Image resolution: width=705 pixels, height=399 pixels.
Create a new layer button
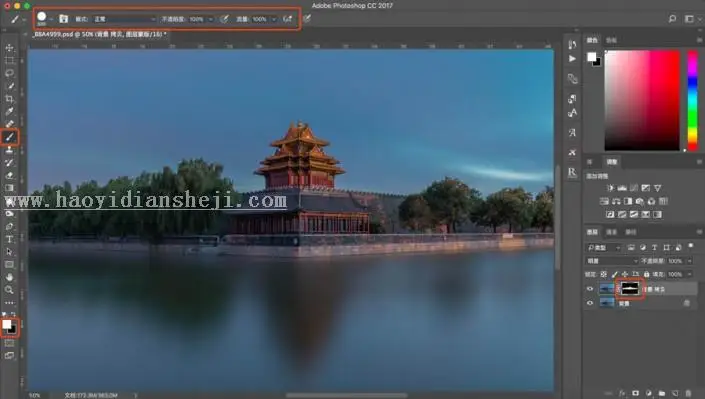tap(675, 393)
